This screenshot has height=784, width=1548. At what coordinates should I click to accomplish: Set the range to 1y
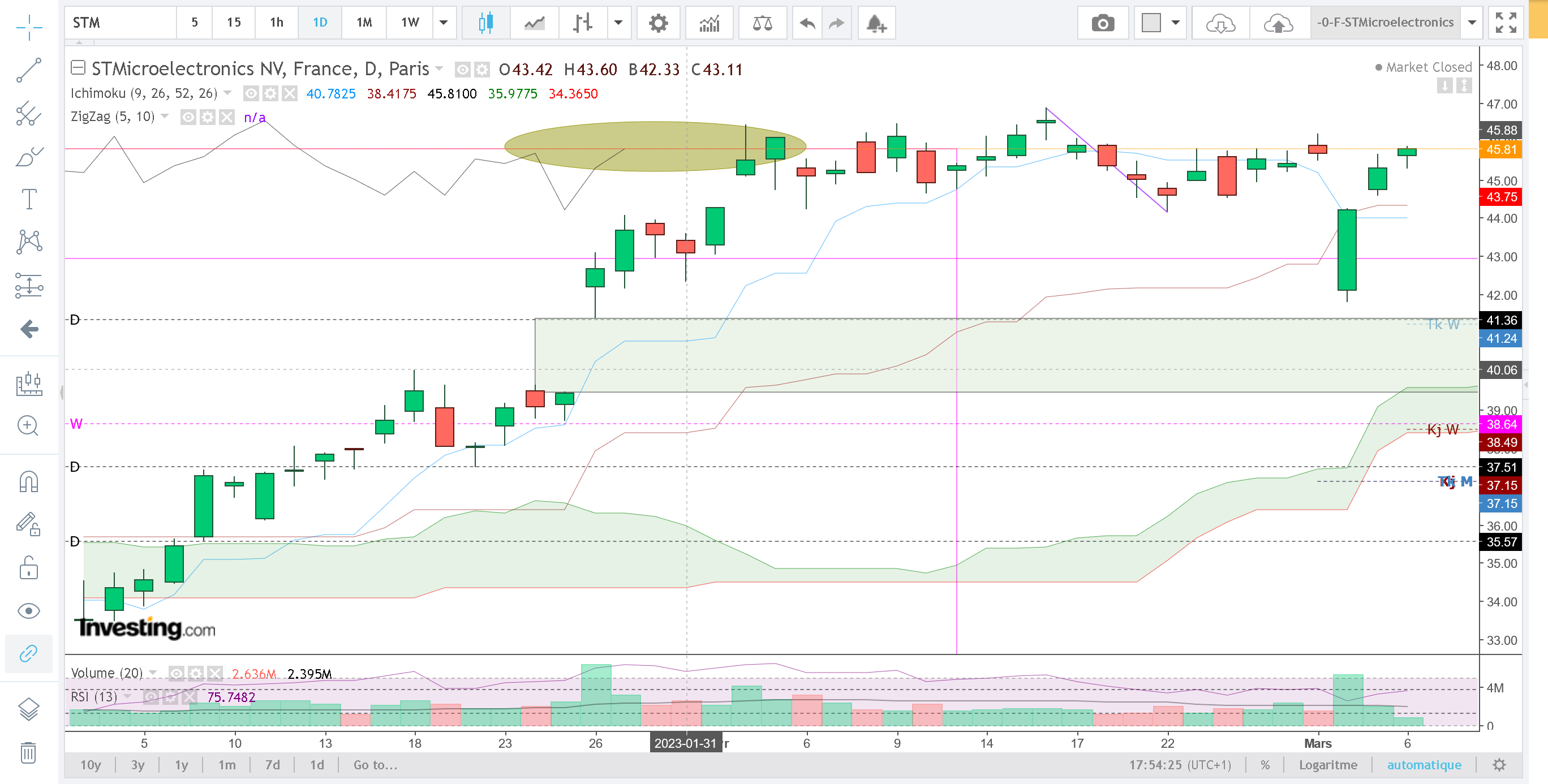click(181, 765)
